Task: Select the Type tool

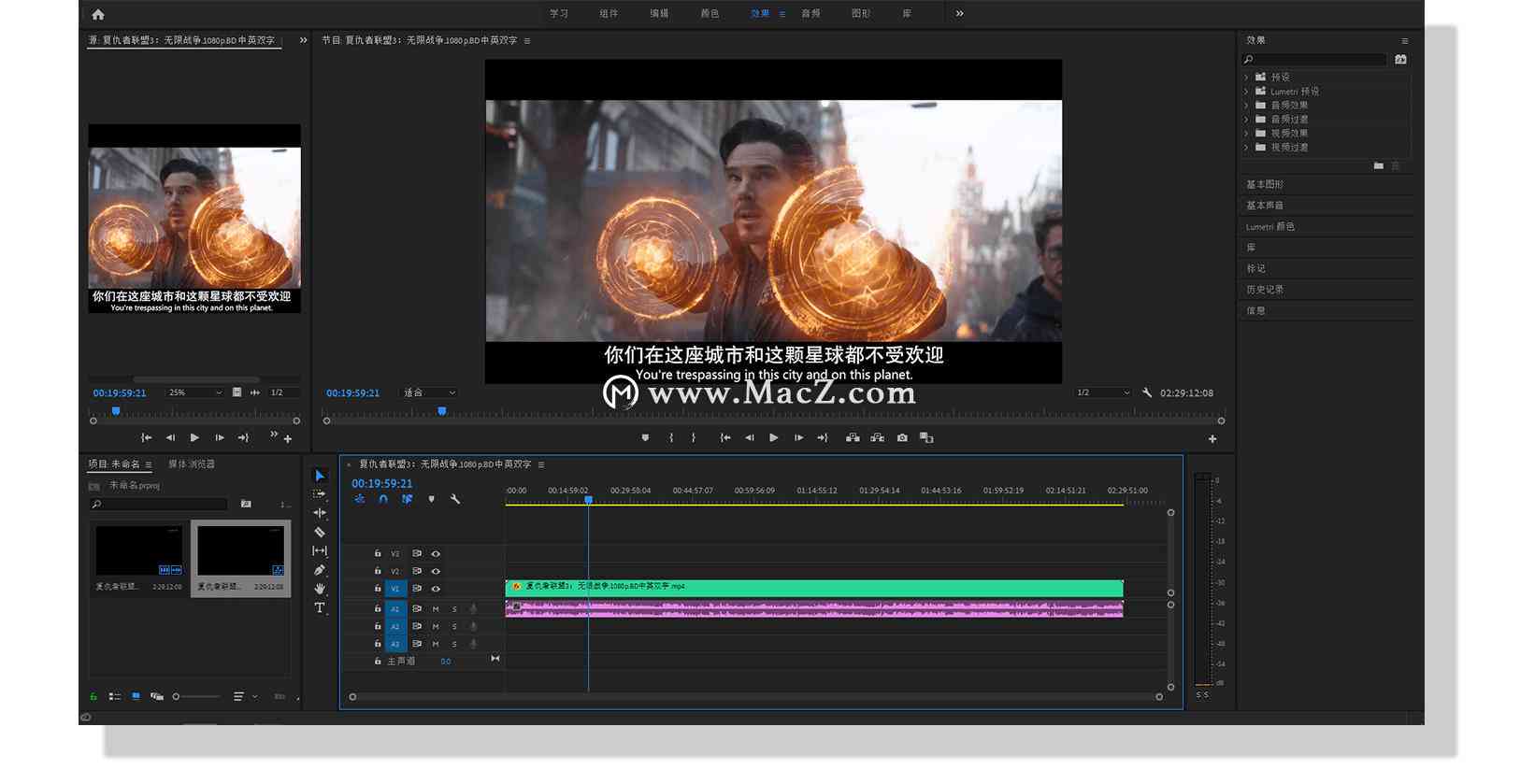Action: 320,607
